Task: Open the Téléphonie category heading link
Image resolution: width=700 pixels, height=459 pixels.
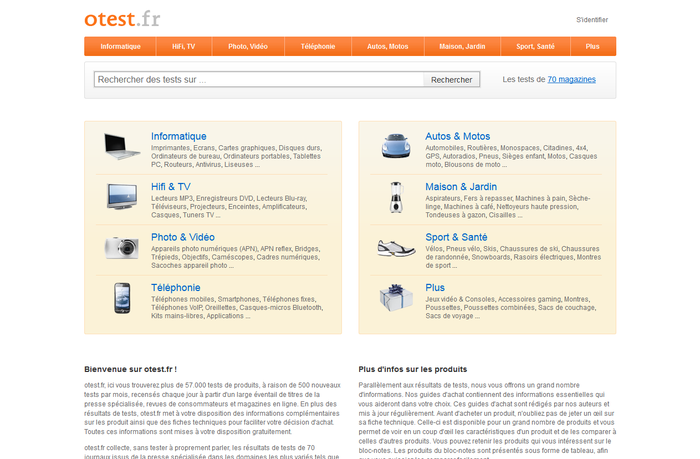Action: [175, 288]
